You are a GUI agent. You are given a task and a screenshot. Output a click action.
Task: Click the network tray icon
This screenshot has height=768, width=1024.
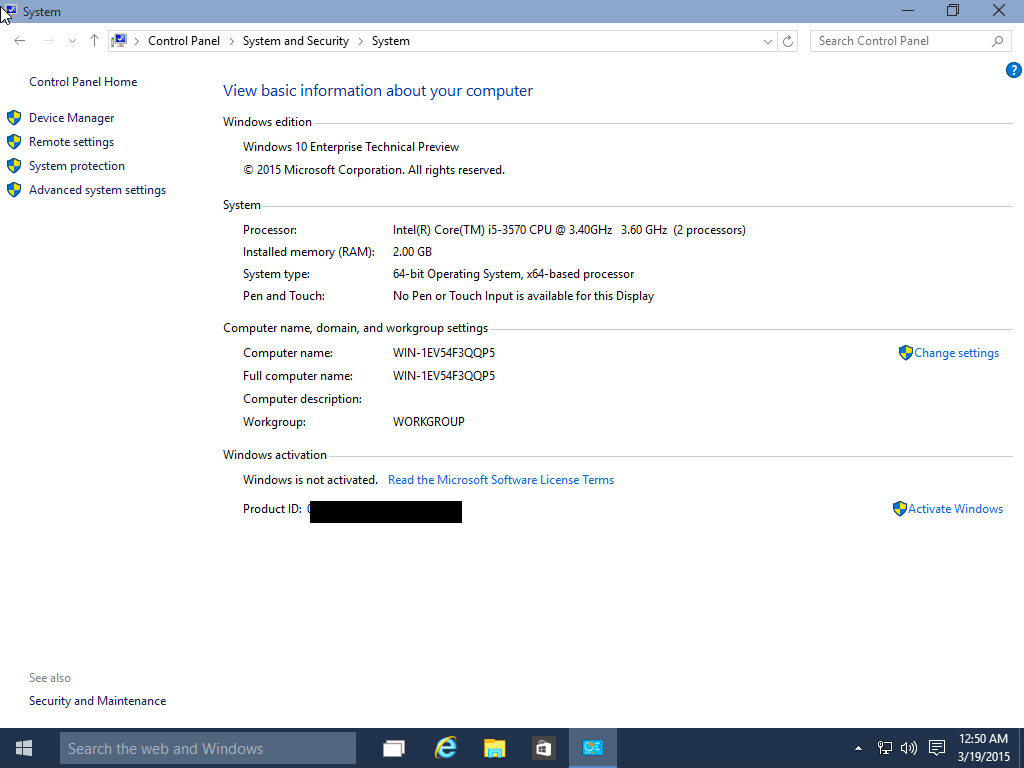[884, 748]
